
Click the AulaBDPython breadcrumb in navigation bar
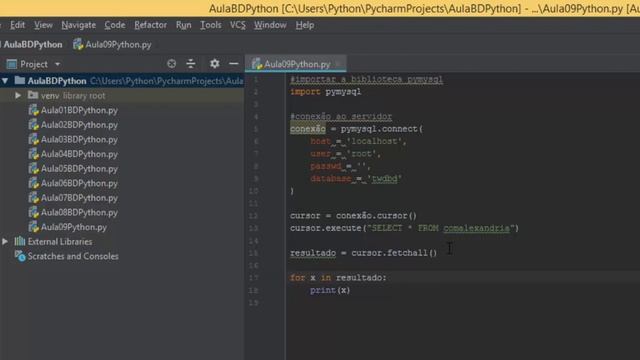coord(33,44)
